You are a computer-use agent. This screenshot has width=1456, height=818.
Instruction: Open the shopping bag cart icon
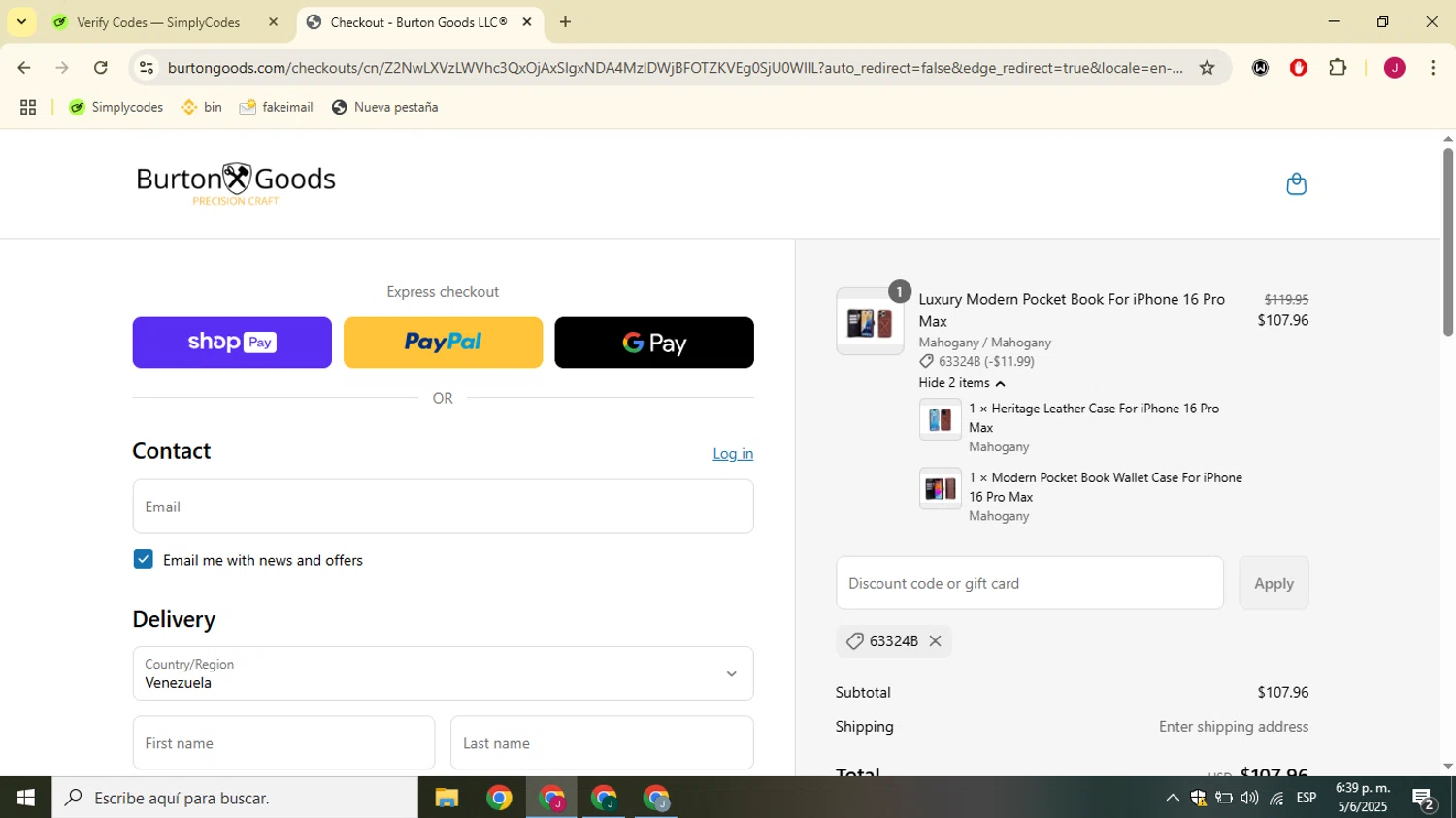1296,183
